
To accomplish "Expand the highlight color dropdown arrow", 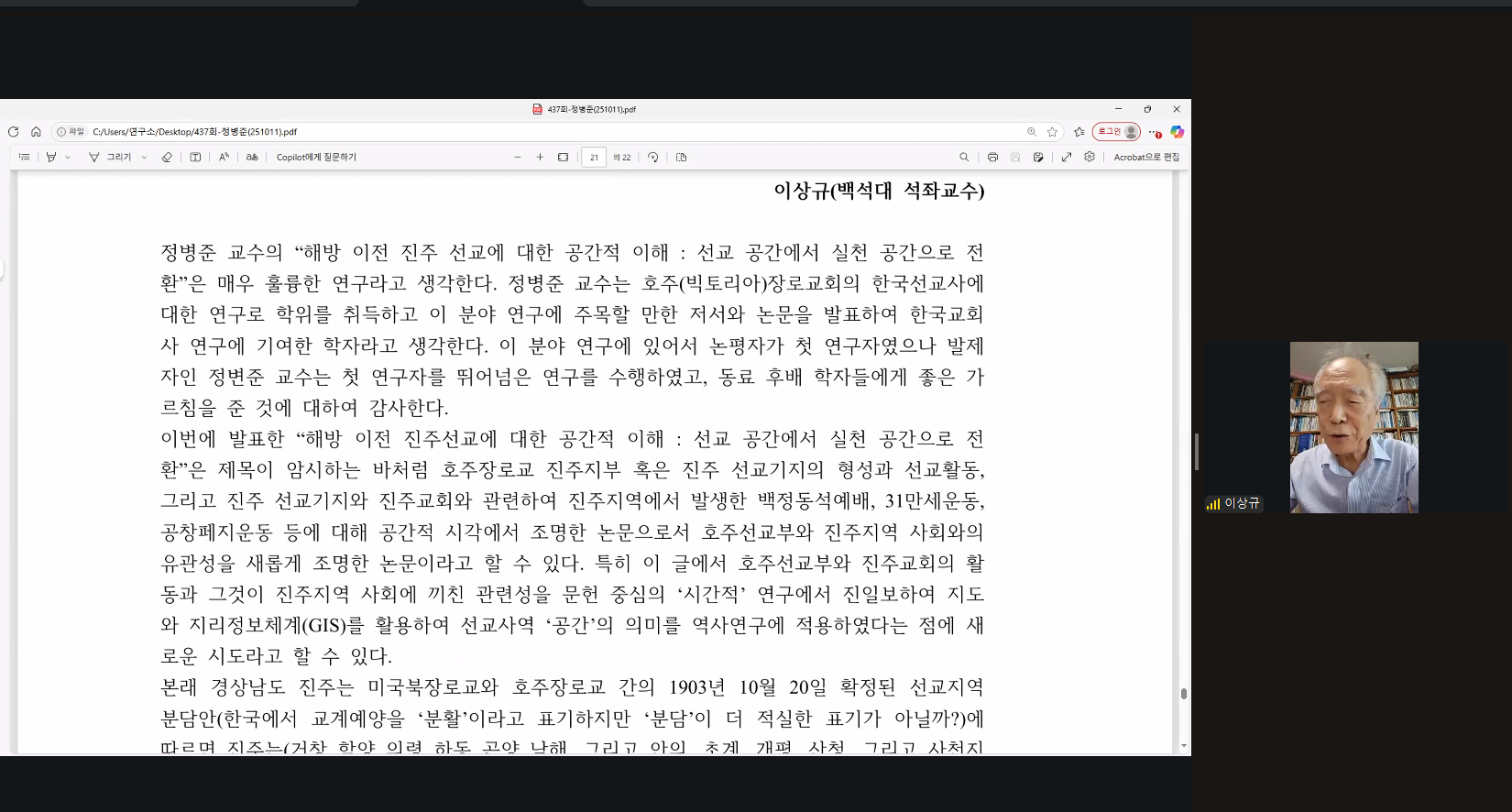I will click(x=68, y=158).
